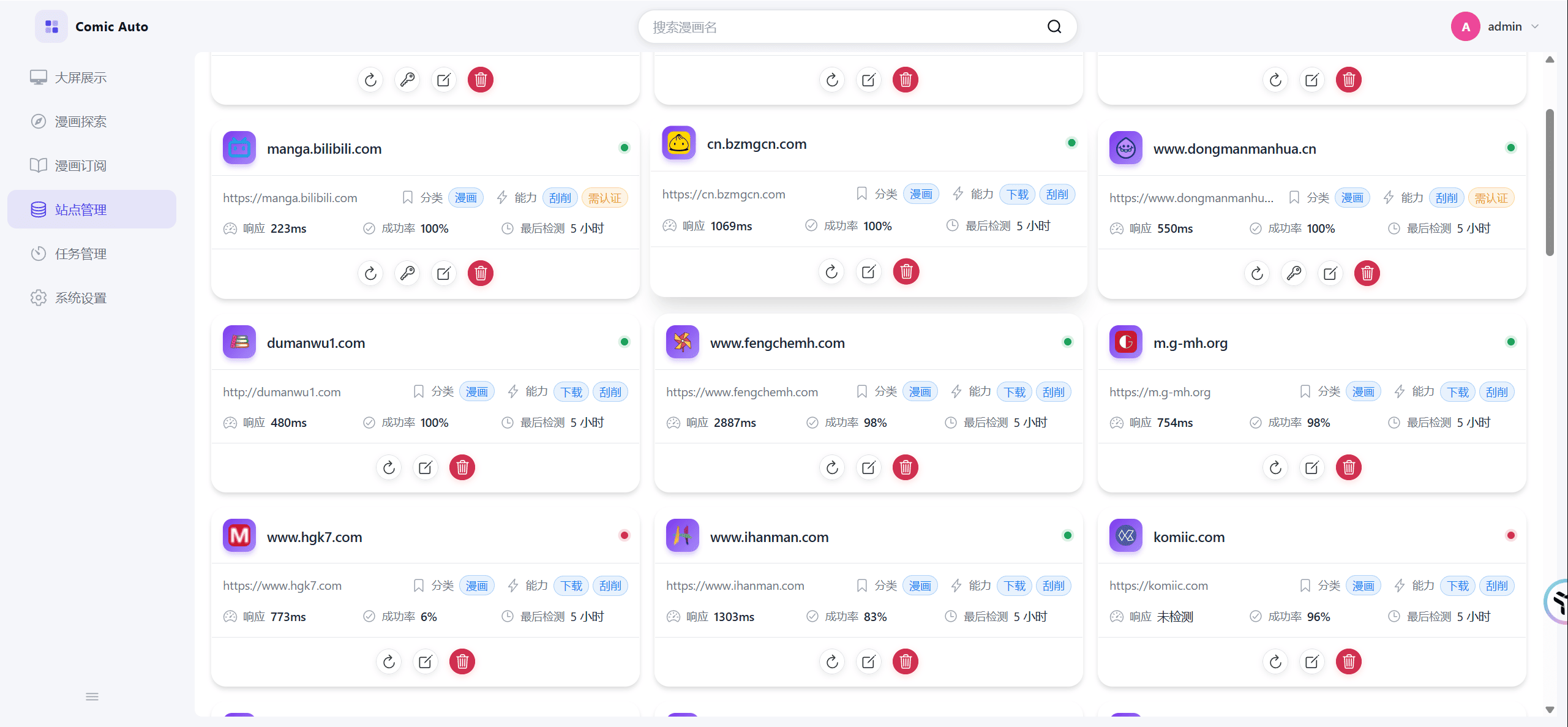The width and height of the screenshot is (1568, 727).
Task: Open key settings for www.dongmanmanhua.cn
Action: 1294,273
